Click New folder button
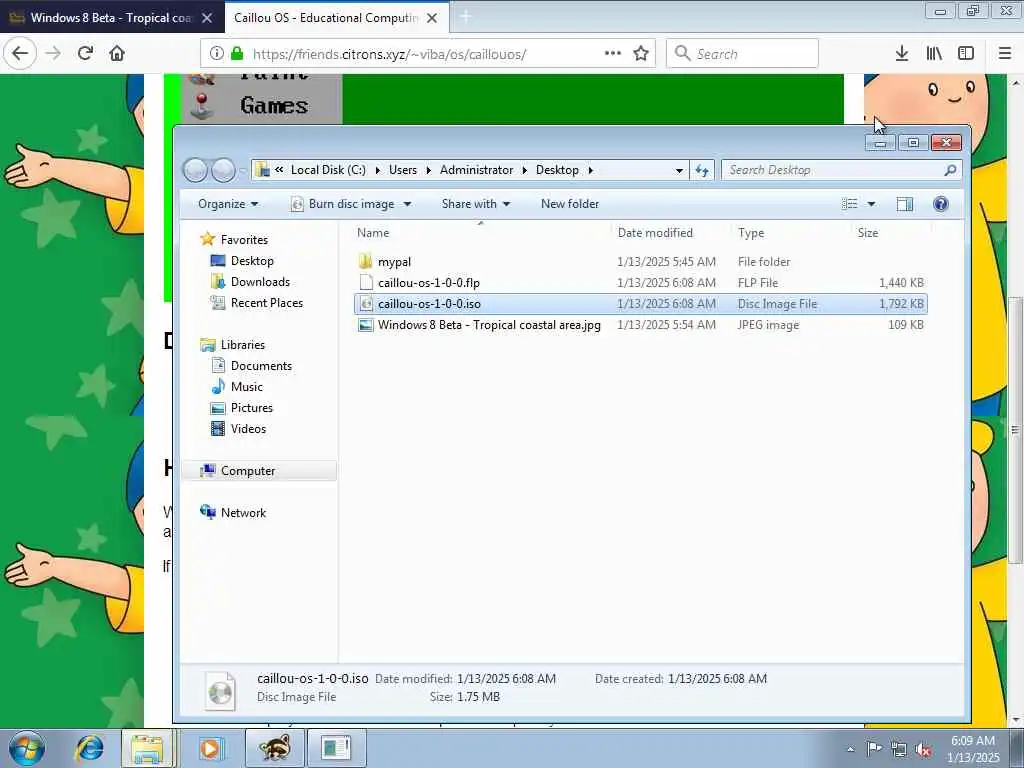 coord(569,204)
